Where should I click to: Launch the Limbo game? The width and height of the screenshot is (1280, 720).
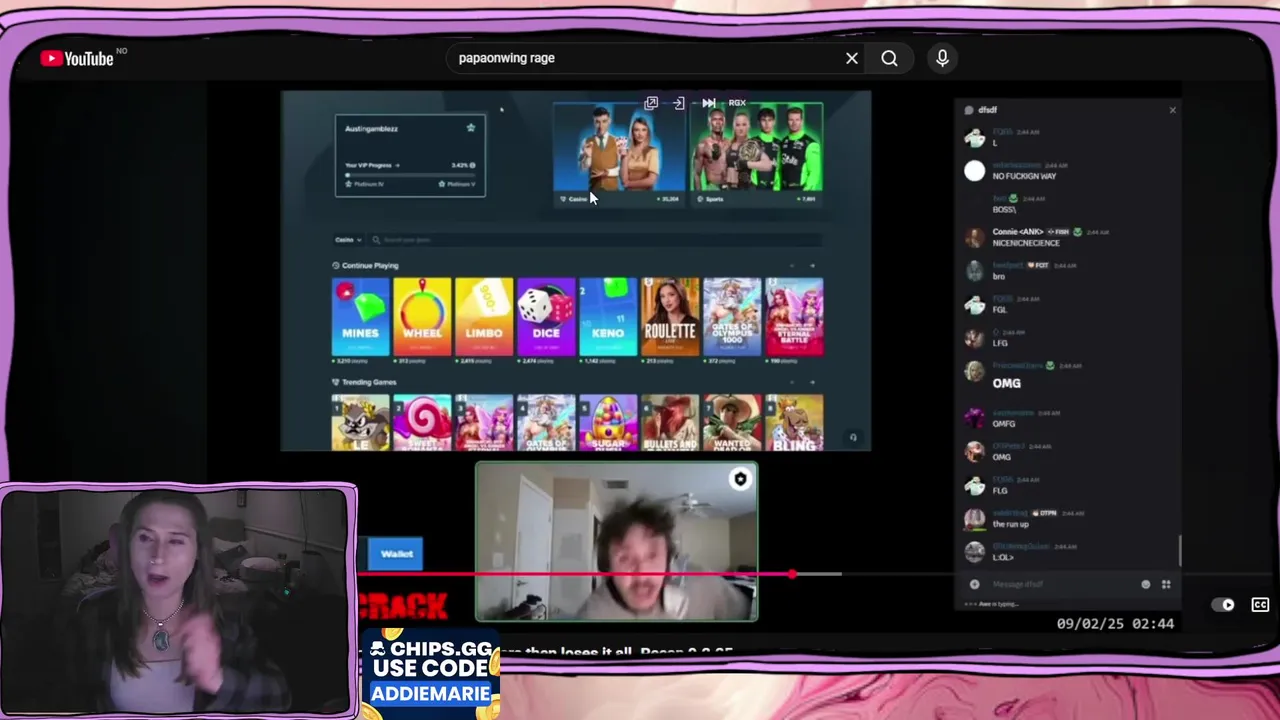tap(484, 316)
